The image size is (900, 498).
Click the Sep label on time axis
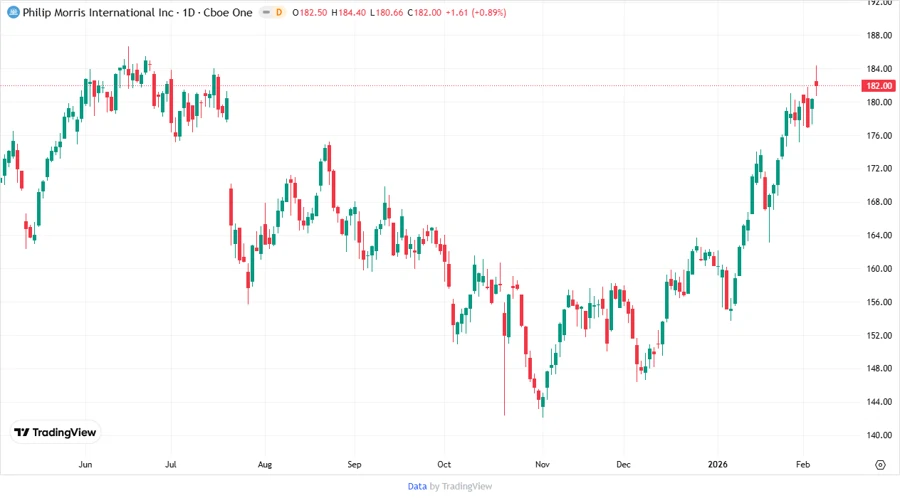click(x=354, y=464)
